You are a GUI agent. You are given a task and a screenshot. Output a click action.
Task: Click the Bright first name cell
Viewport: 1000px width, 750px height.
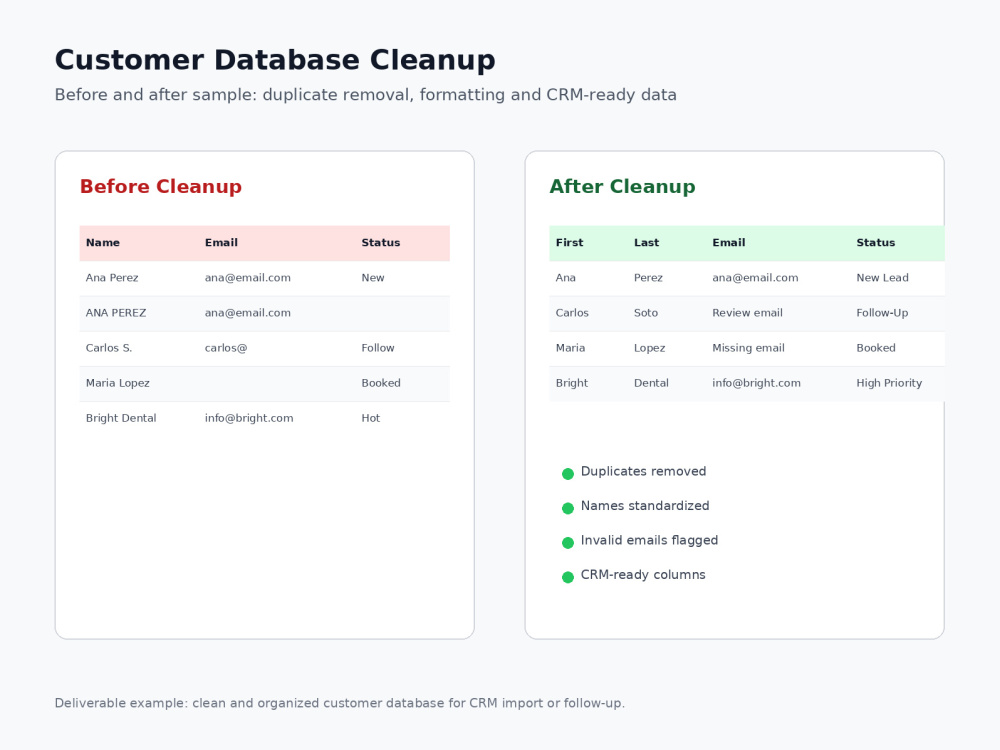click(572, 383)
